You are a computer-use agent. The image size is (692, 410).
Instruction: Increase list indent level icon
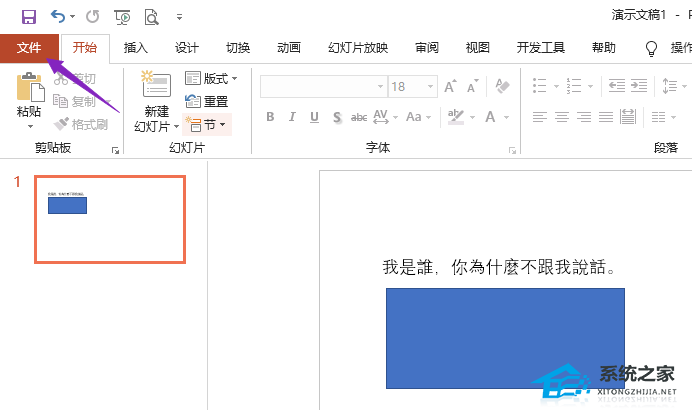tap(639, 86)
